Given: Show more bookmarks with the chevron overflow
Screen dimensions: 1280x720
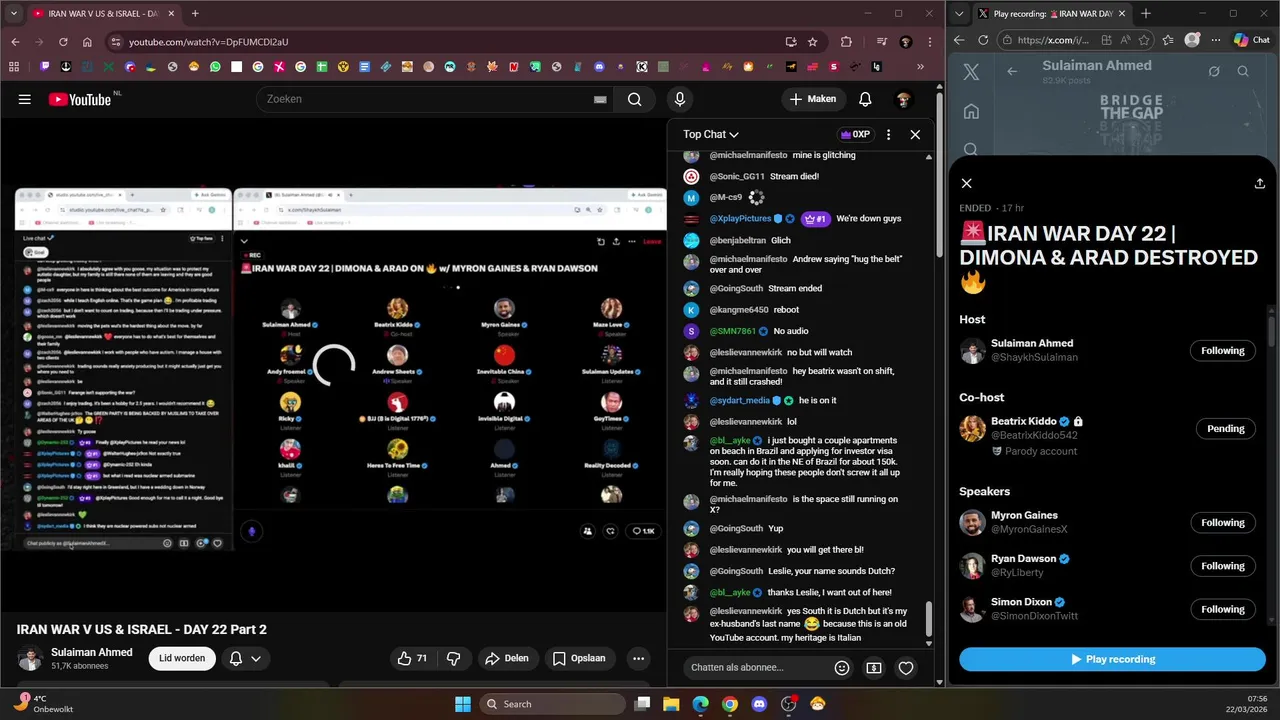Looking at the screenshot, I should point(921,67).
